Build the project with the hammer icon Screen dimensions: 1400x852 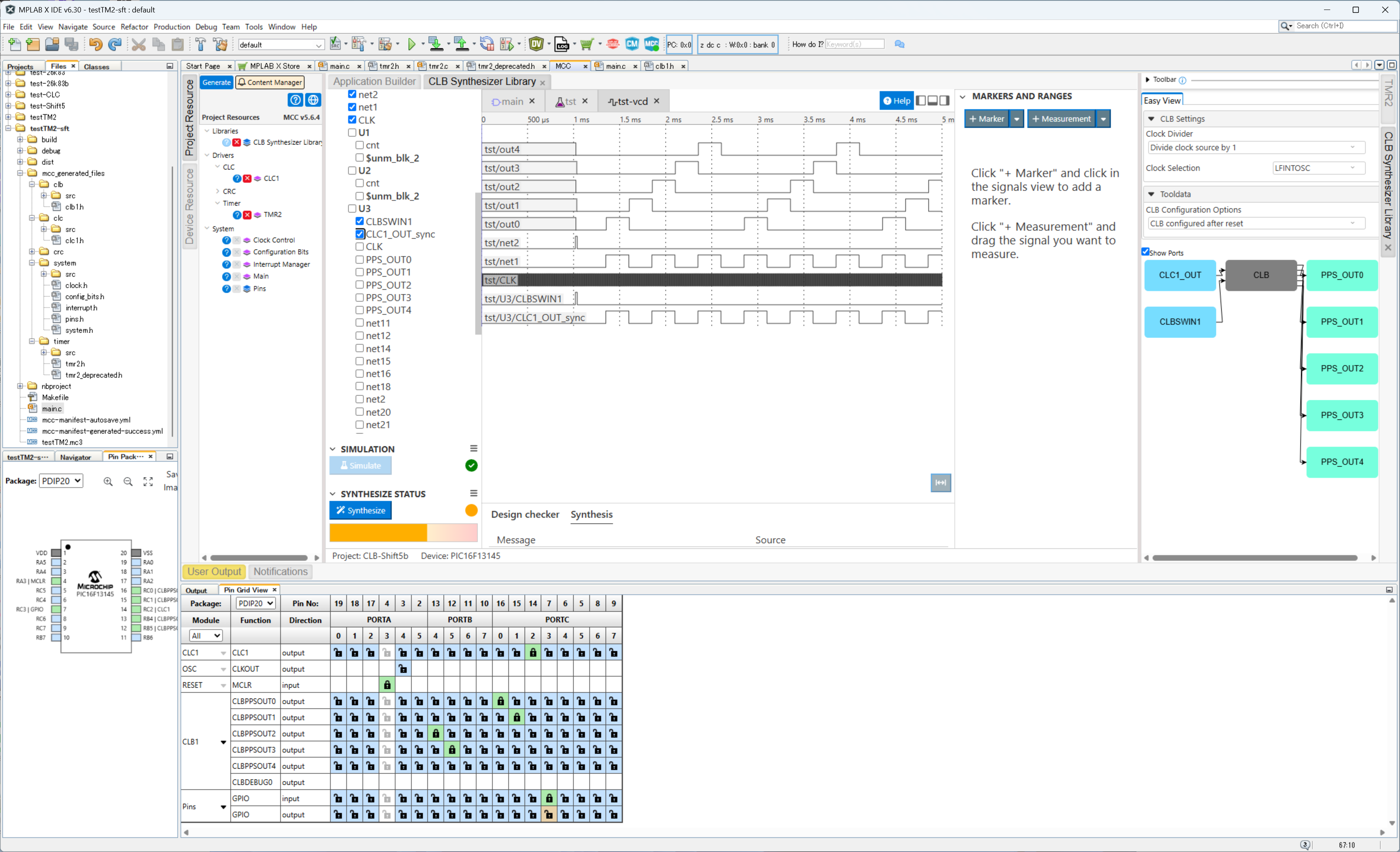tap(201, 44)
